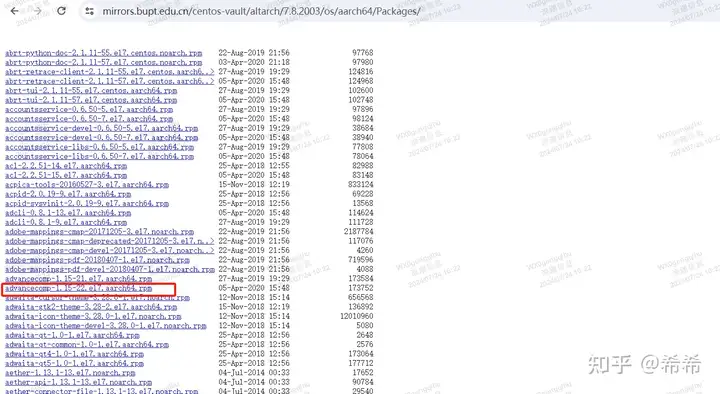The height and width of the screenshot is (394, 720).
Task: Click file size value 656568
Action: (x=361, y=297)
